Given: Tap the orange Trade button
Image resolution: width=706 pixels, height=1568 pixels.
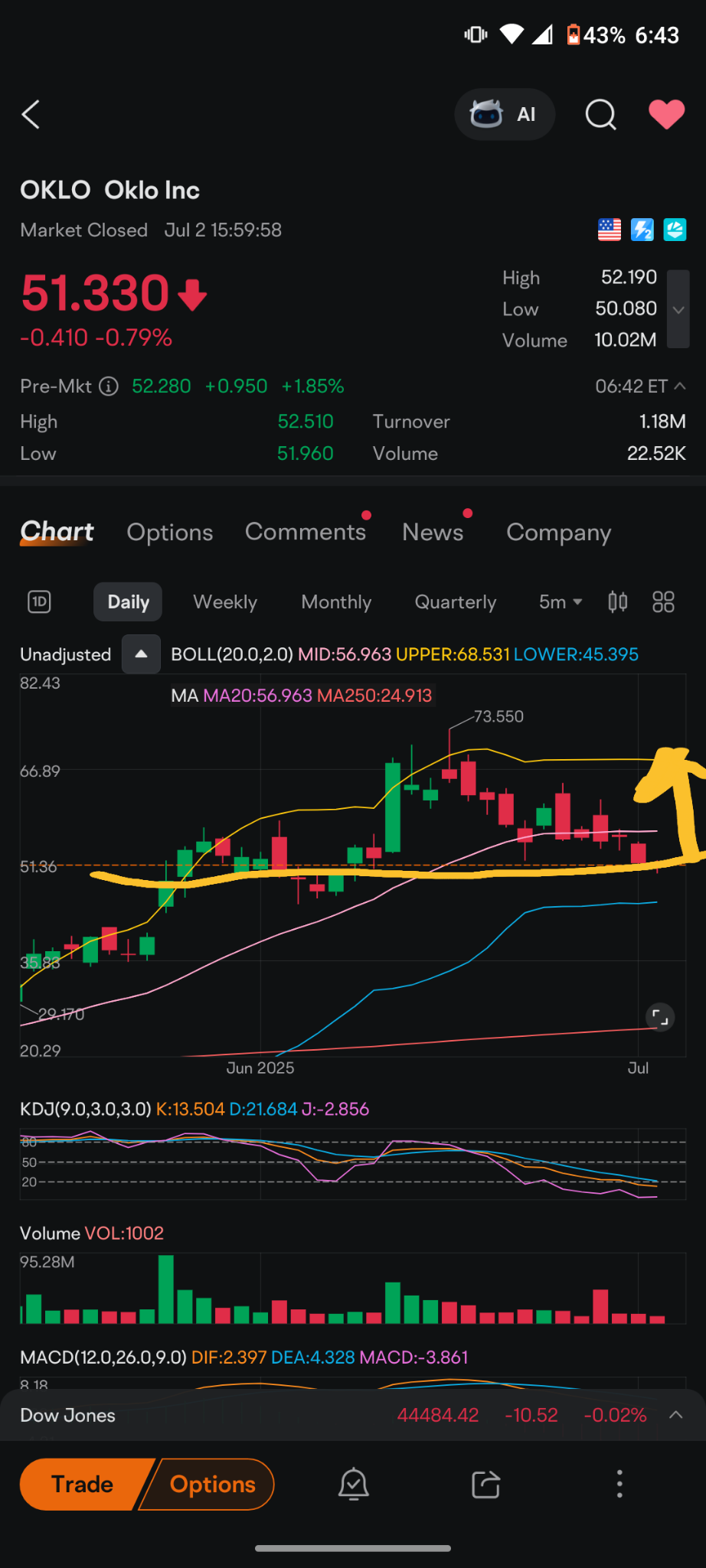Looking at the screenshot, I should [x=83, y=1485].
